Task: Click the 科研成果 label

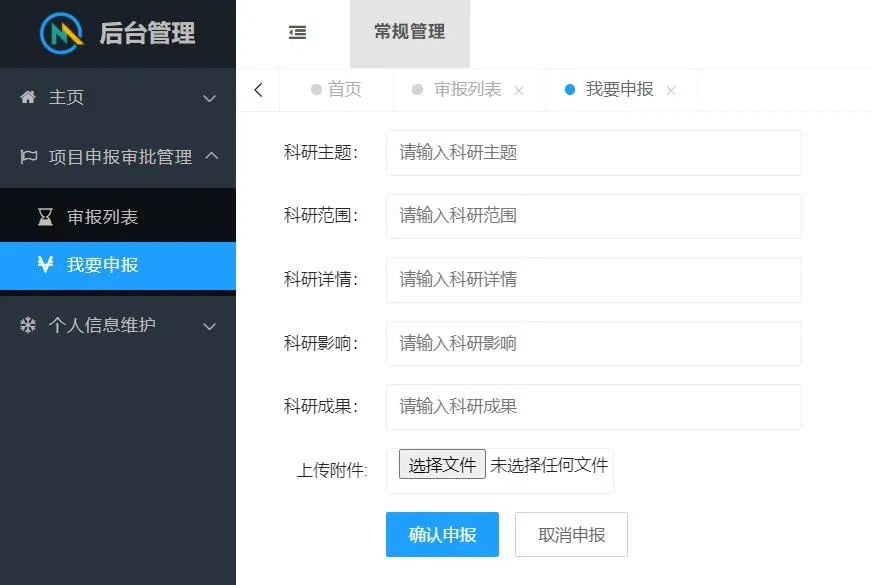Action: click(321, 407)
